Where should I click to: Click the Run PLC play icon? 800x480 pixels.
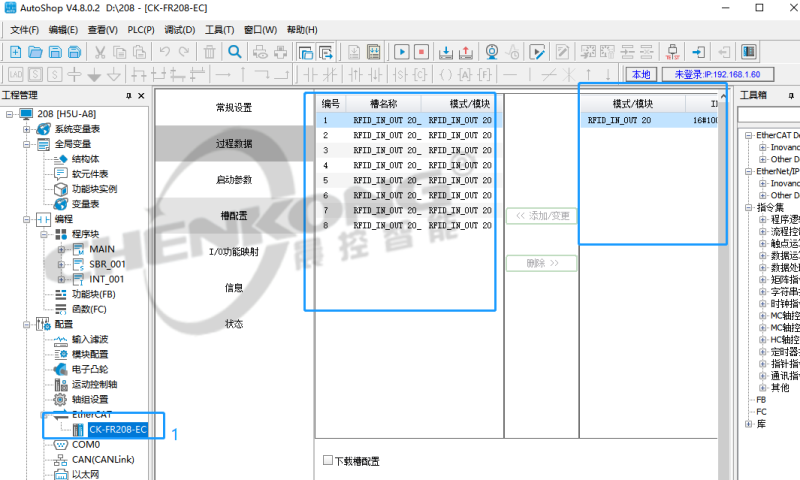point(402,51)
